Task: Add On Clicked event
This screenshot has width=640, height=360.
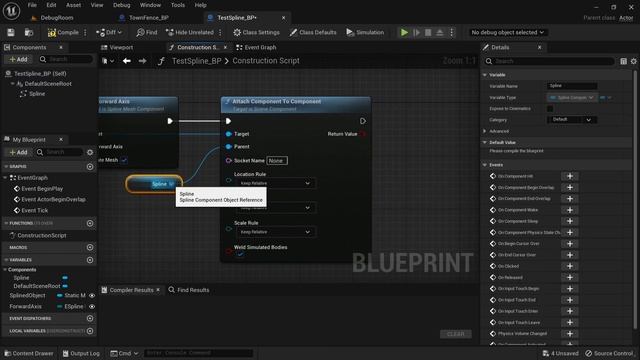Action: tap(570, 266)
